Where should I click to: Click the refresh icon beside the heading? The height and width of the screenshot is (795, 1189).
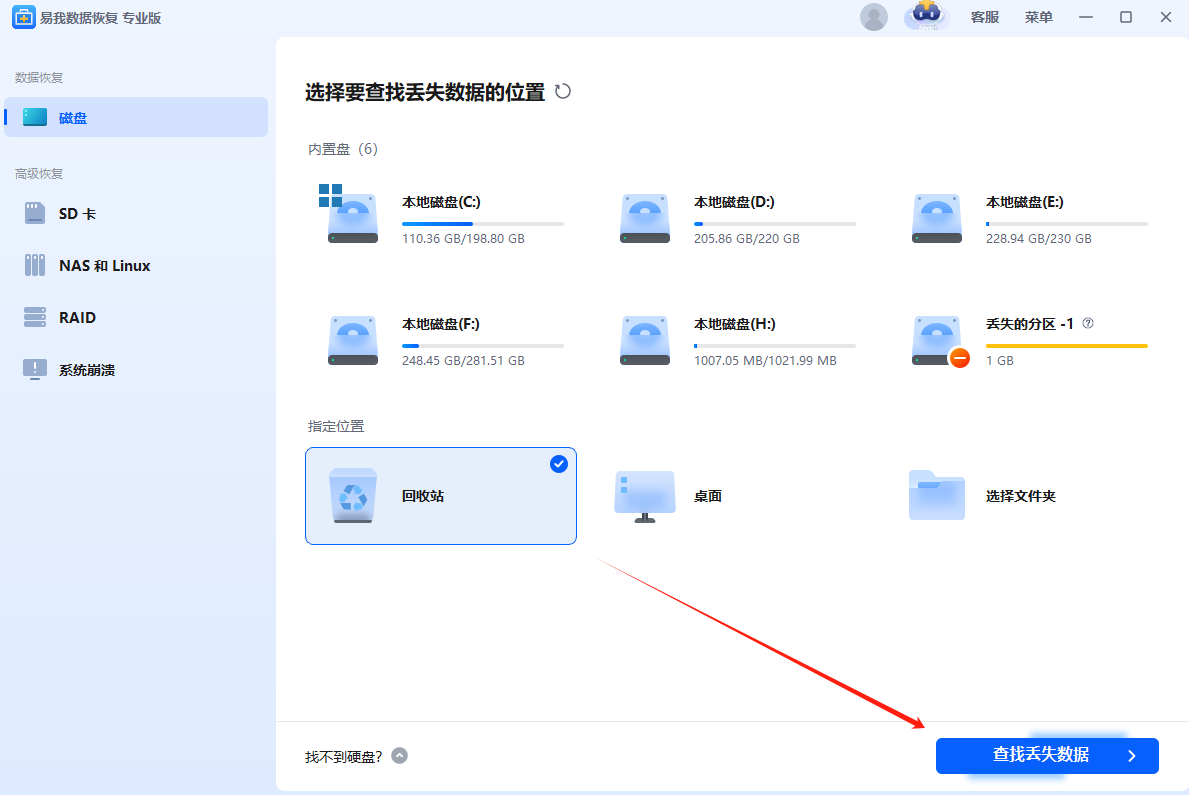click(563, 92)
